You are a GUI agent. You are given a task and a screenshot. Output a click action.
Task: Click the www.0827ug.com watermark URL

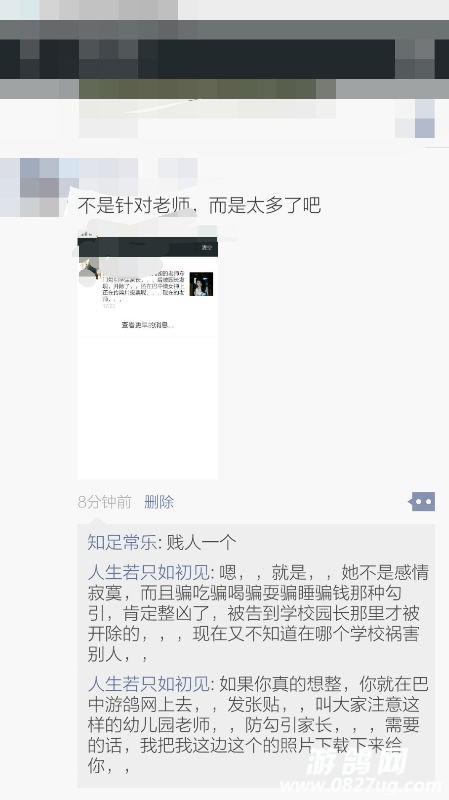(361, 786)
